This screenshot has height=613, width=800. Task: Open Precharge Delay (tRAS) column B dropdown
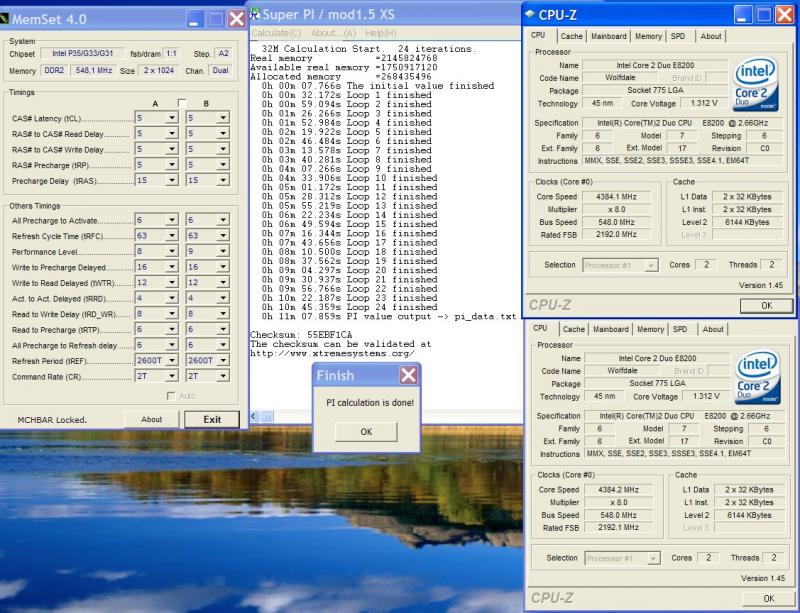[x=223, y=180]
